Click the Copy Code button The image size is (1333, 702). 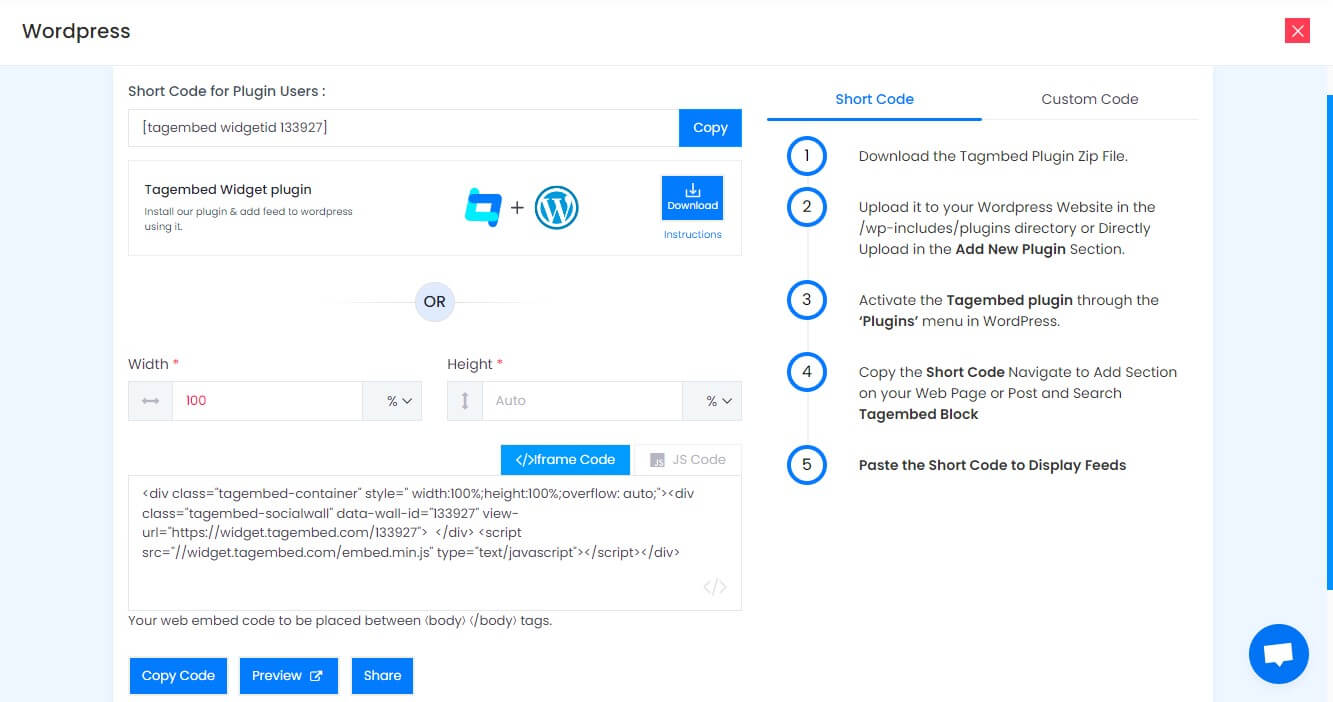178,675
